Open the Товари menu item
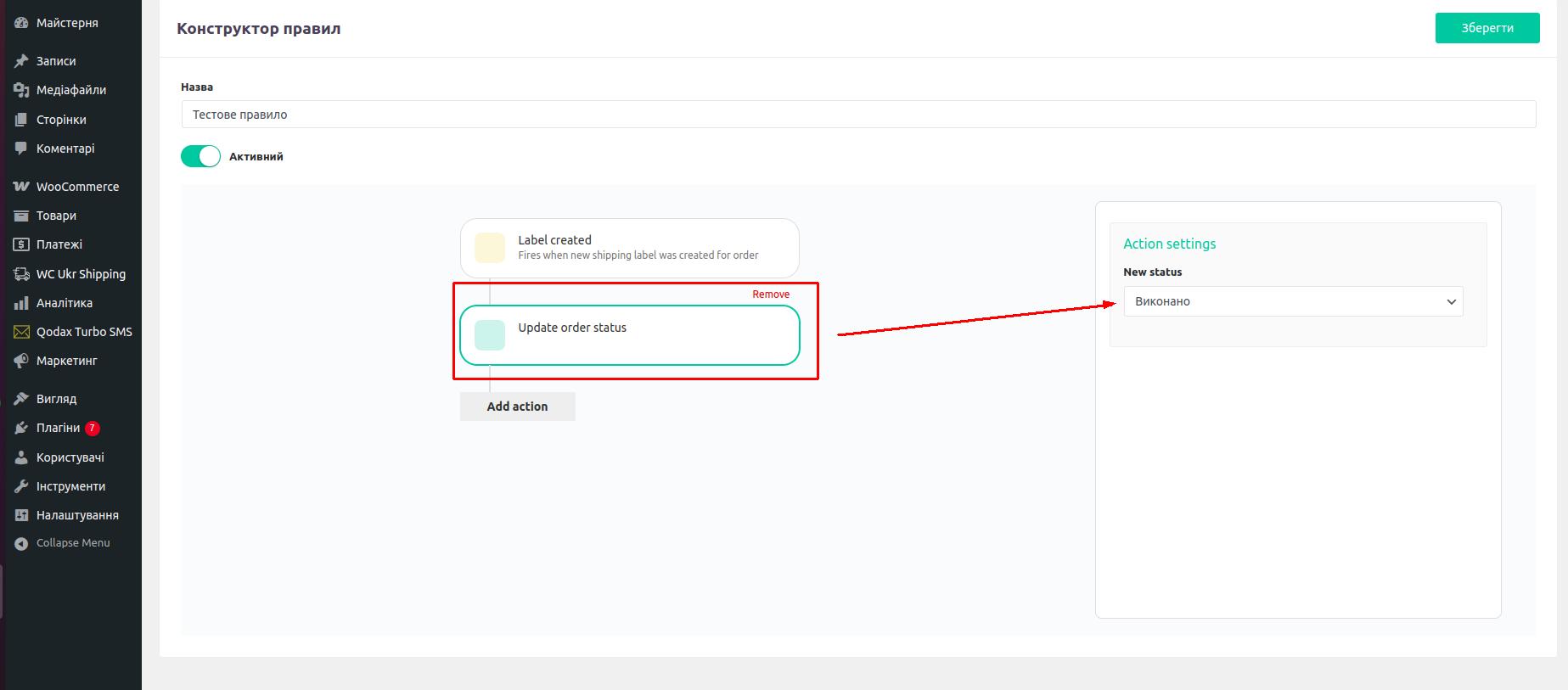The width and height of the screenshot is (1568, 690). click(x=56, y=216)
